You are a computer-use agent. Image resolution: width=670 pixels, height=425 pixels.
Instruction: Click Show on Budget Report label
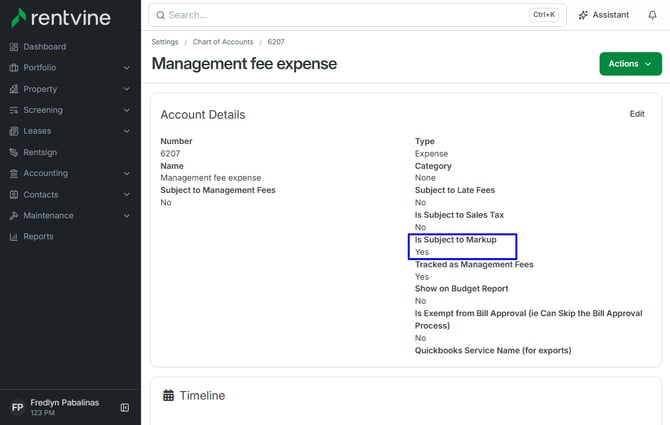click(x=461, y=289)
